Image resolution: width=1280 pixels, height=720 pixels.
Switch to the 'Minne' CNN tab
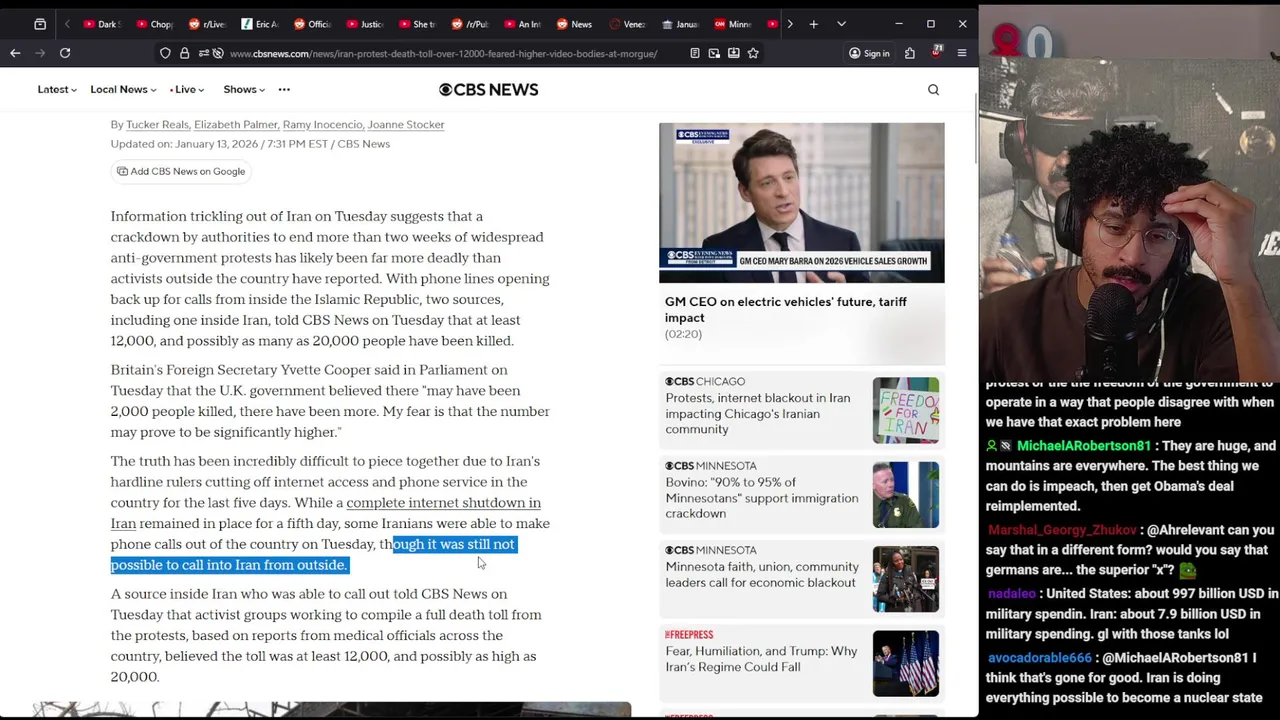(733, 24)
